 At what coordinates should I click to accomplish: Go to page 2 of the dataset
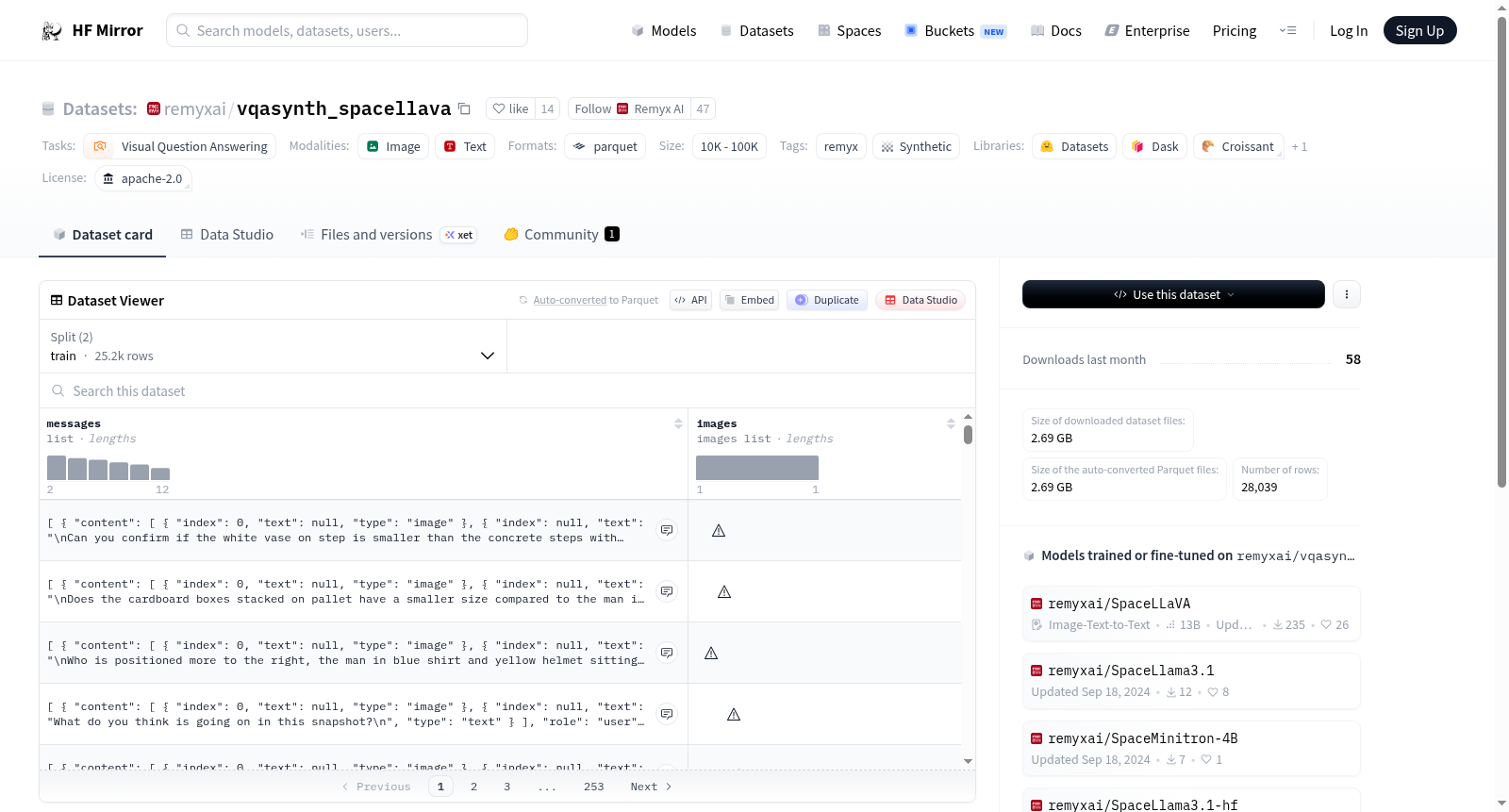(473, 787)
